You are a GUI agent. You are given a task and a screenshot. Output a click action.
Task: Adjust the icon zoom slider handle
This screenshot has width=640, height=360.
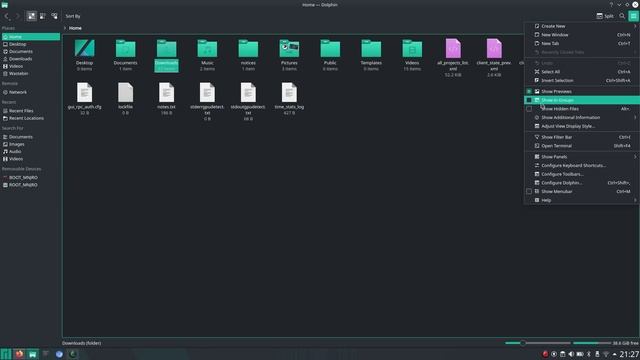pyautogui.click(x=522, y=343)
